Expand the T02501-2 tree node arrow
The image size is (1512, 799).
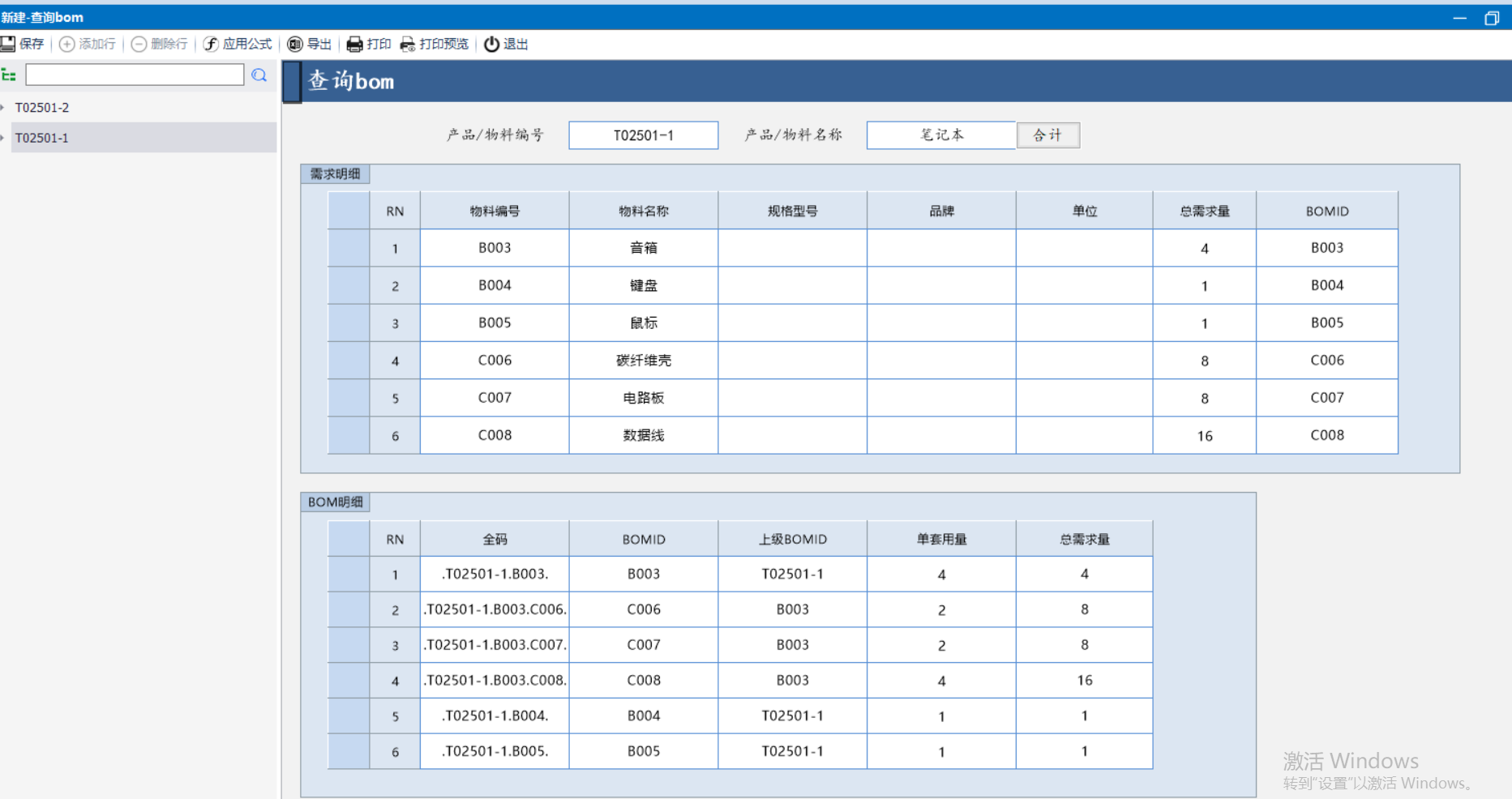pyautogui.click(x=3, y=107)
